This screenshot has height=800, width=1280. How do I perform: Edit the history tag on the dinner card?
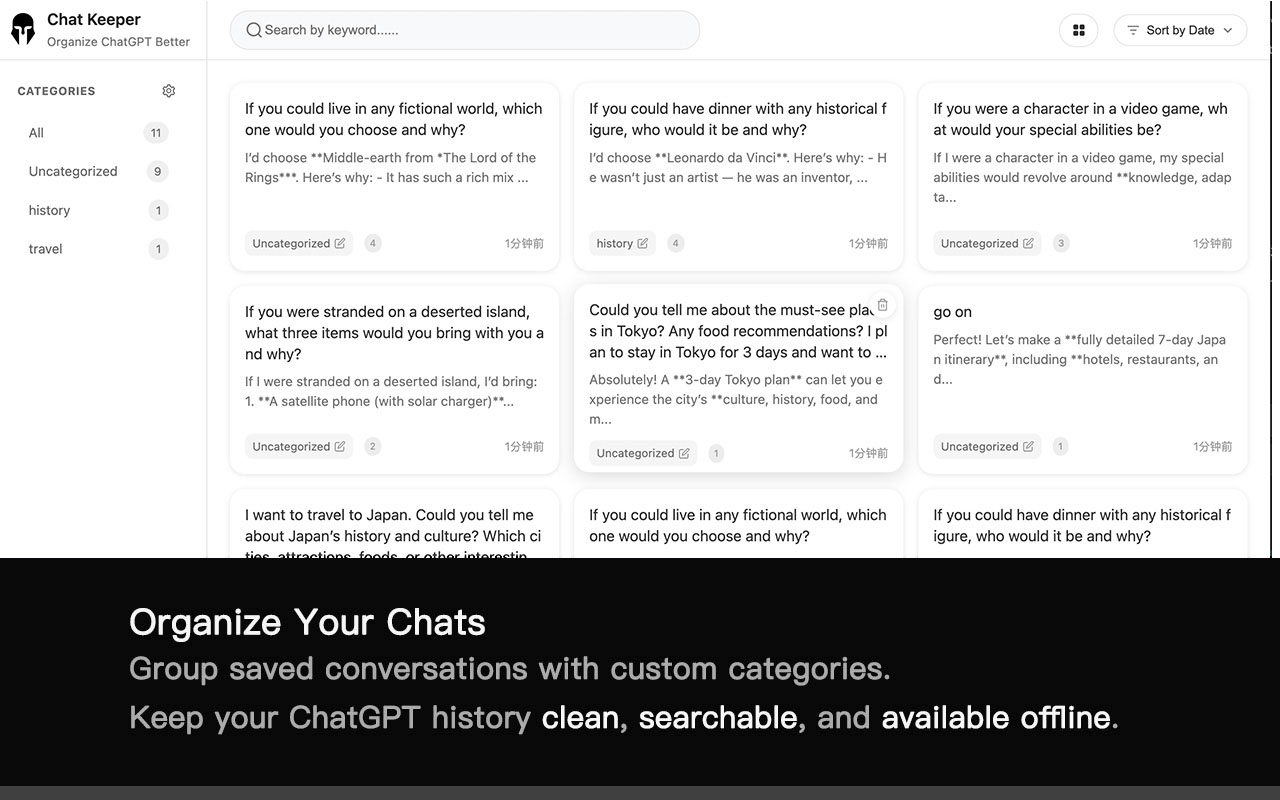click(x=641, y=243)
